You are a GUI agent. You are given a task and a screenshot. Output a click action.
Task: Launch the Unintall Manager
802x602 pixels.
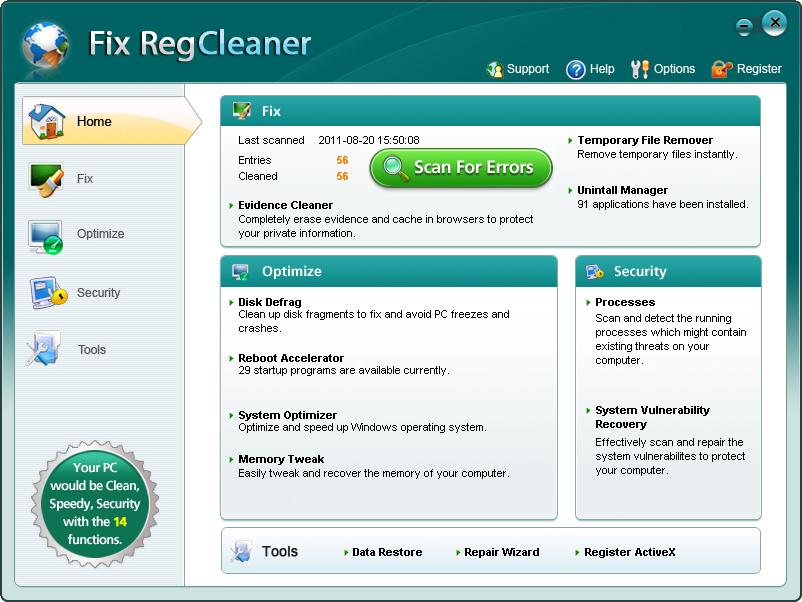coord(622,190)
